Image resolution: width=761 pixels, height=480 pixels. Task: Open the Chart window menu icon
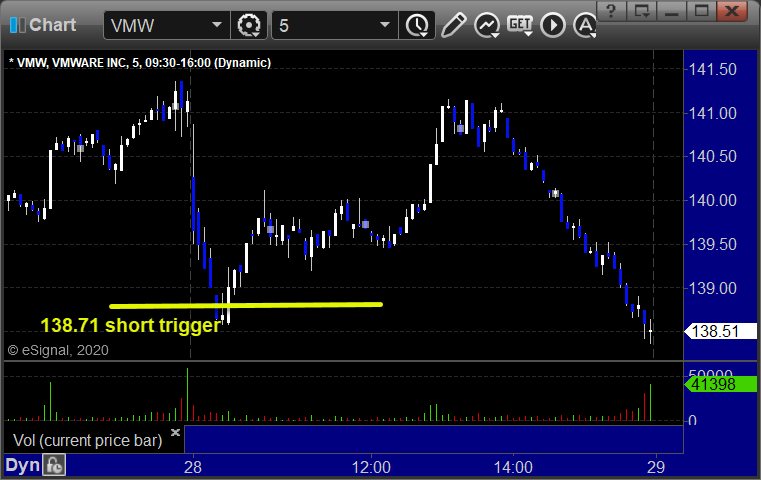(17, 25)
